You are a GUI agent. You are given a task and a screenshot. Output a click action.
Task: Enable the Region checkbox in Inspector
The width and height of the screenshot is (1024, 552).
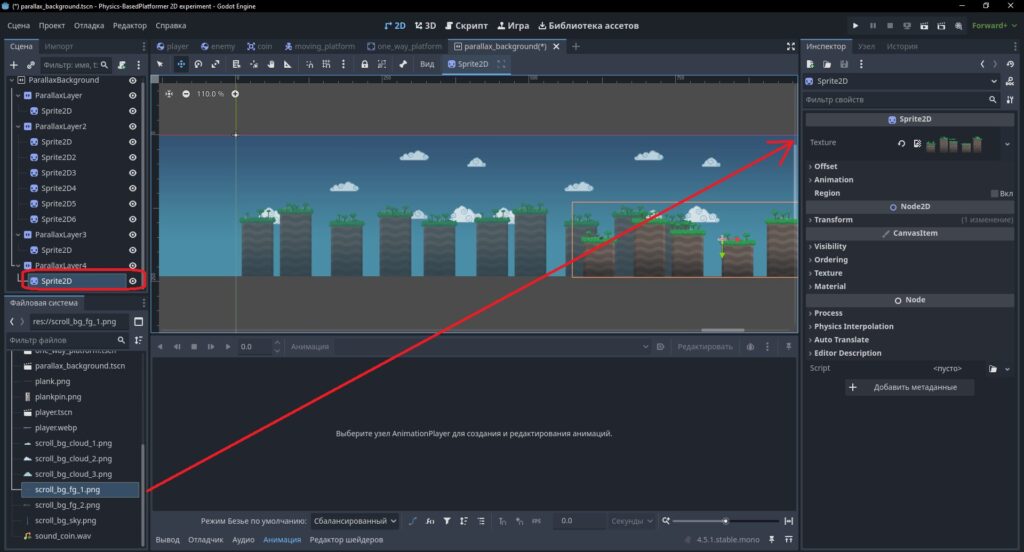995,193
